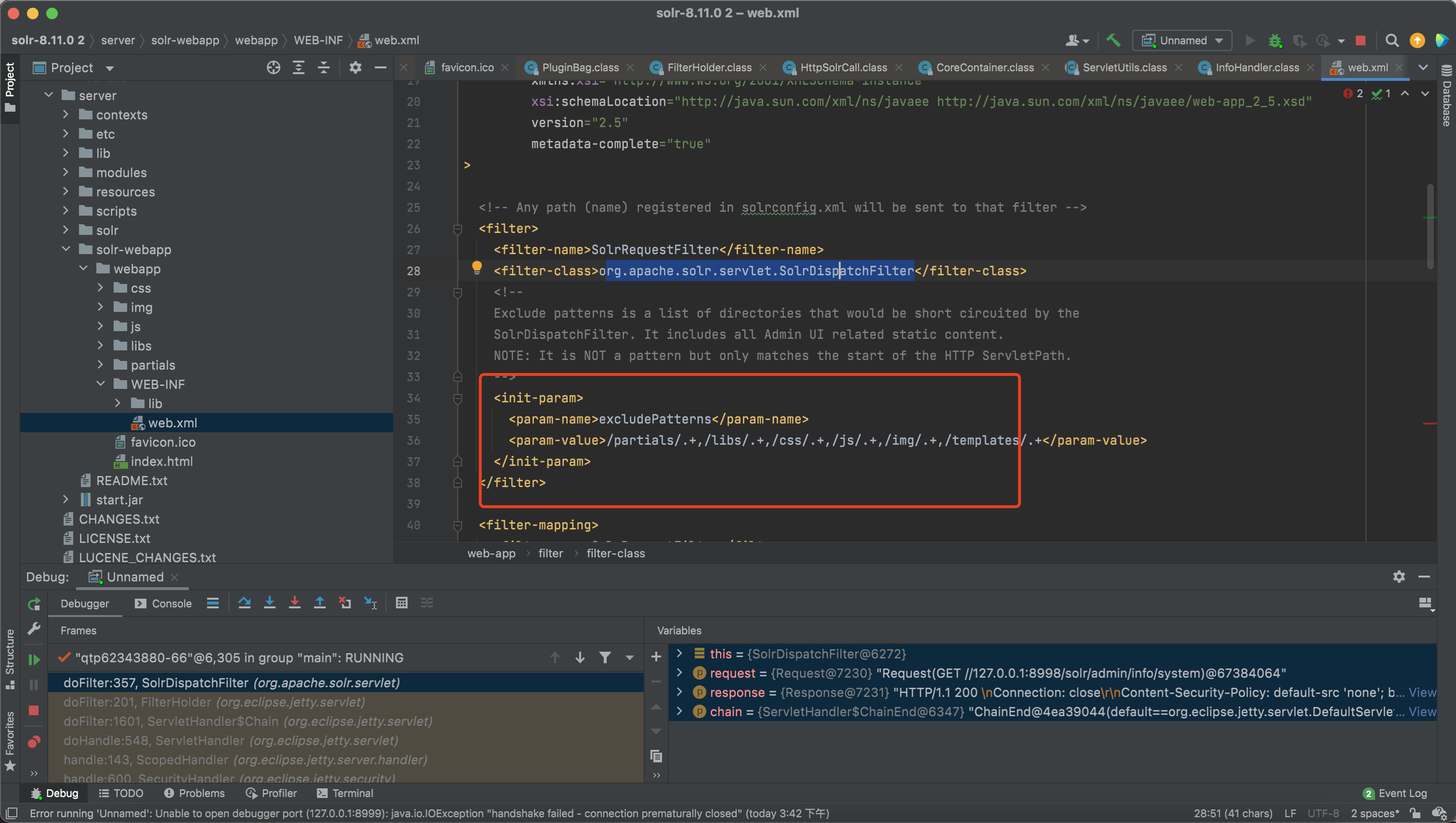This screenshot has height=823, width=1456.
Task: Collapse the WEB-INF folder
Action: [x=101, y=383]
